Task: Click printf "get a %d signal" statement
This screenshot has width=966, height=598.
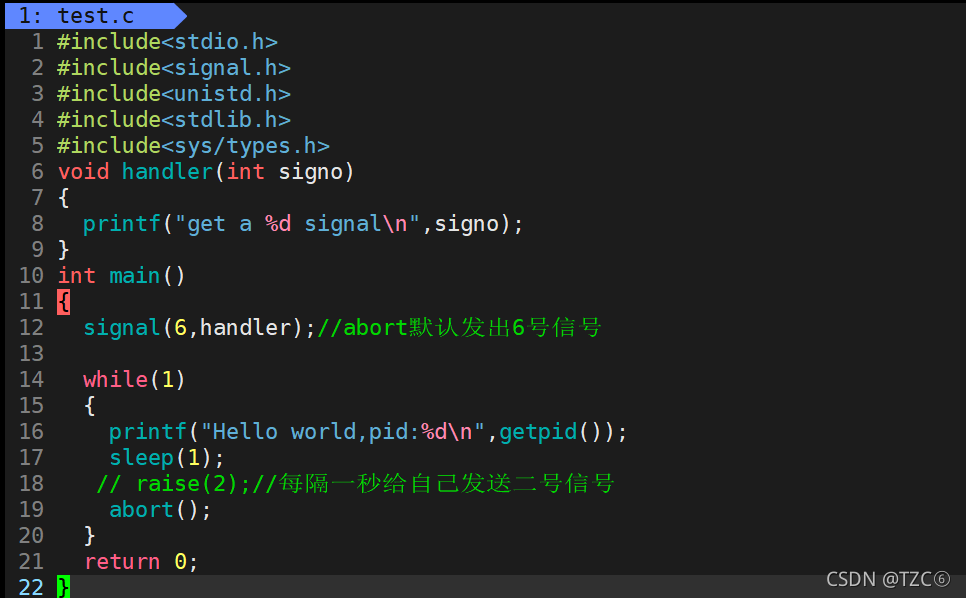Action: pyautogui.click(x=303, y=224)
